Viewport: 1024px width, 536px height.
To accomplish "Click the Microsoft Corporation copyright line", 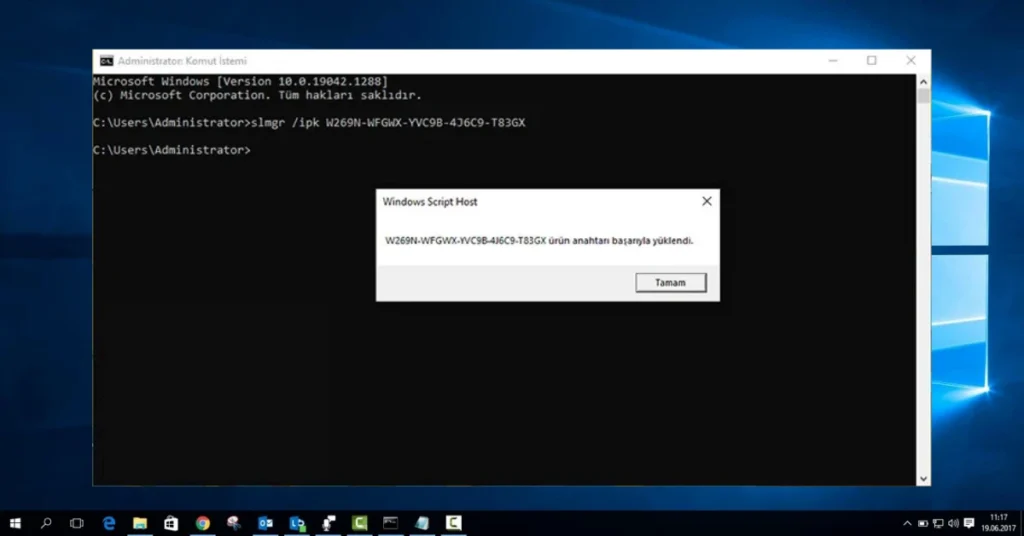I will (x=257, y=95).
